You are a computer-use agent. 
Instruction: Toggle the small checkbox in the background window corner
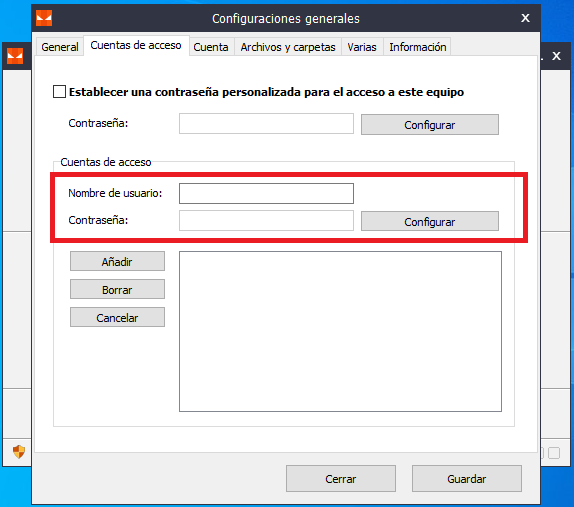click(554, 453)
